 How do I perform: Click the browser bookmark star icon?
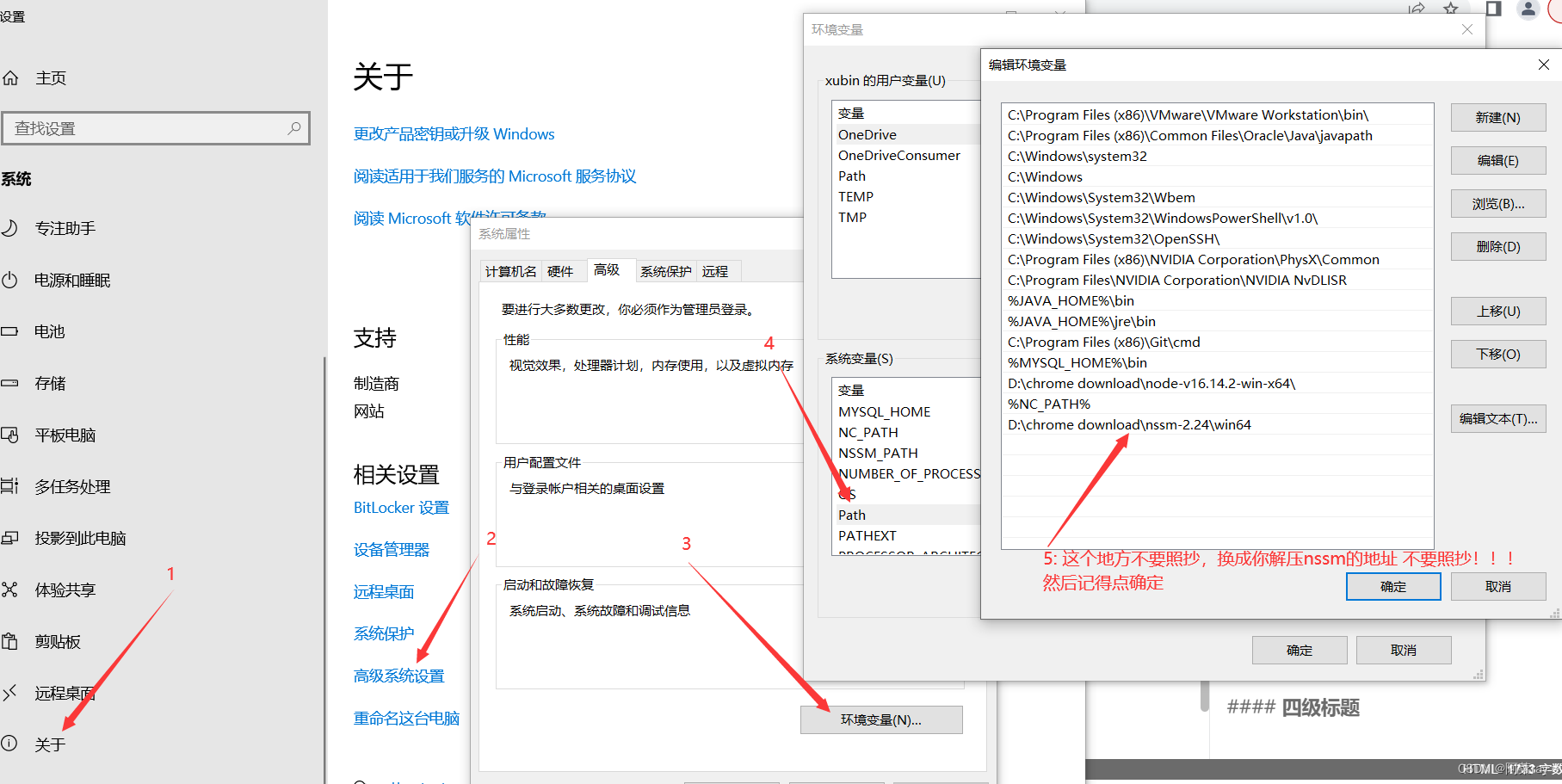1451,9
